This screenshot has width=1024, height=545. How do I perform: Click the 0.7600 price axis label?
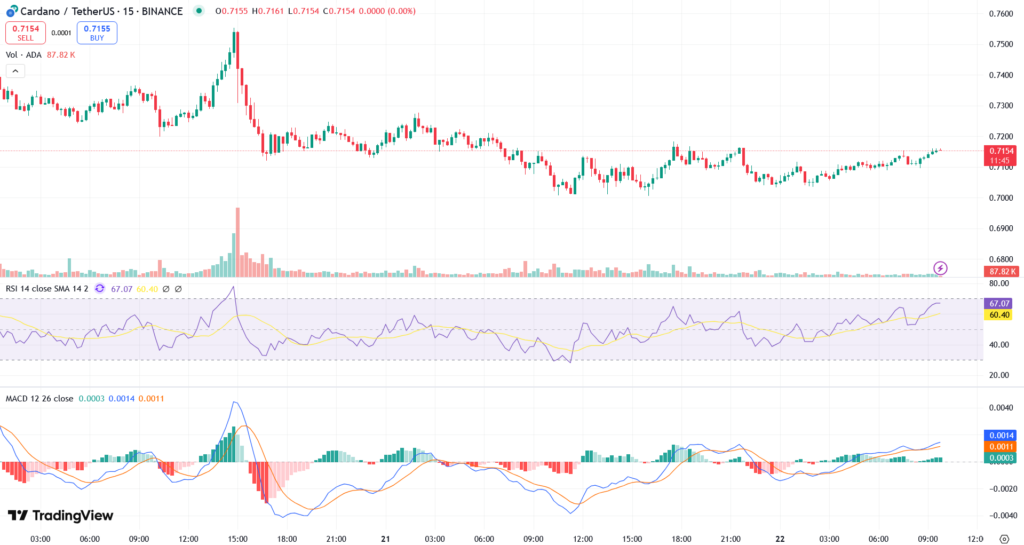click(1001, 14)
